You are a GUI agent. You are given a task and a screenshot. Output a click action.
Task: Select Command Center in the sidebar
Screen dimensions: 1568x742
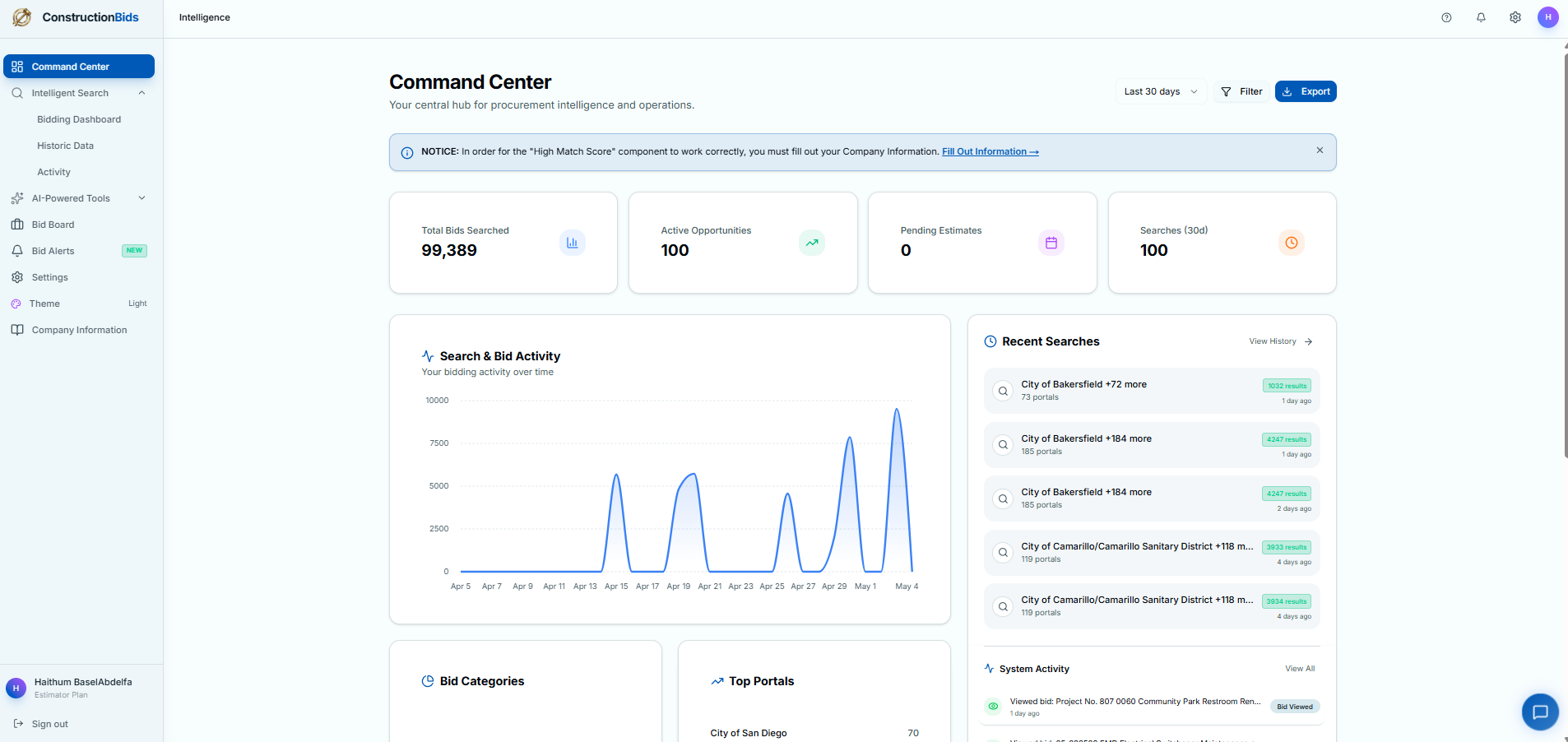click(x=79, y=67)
